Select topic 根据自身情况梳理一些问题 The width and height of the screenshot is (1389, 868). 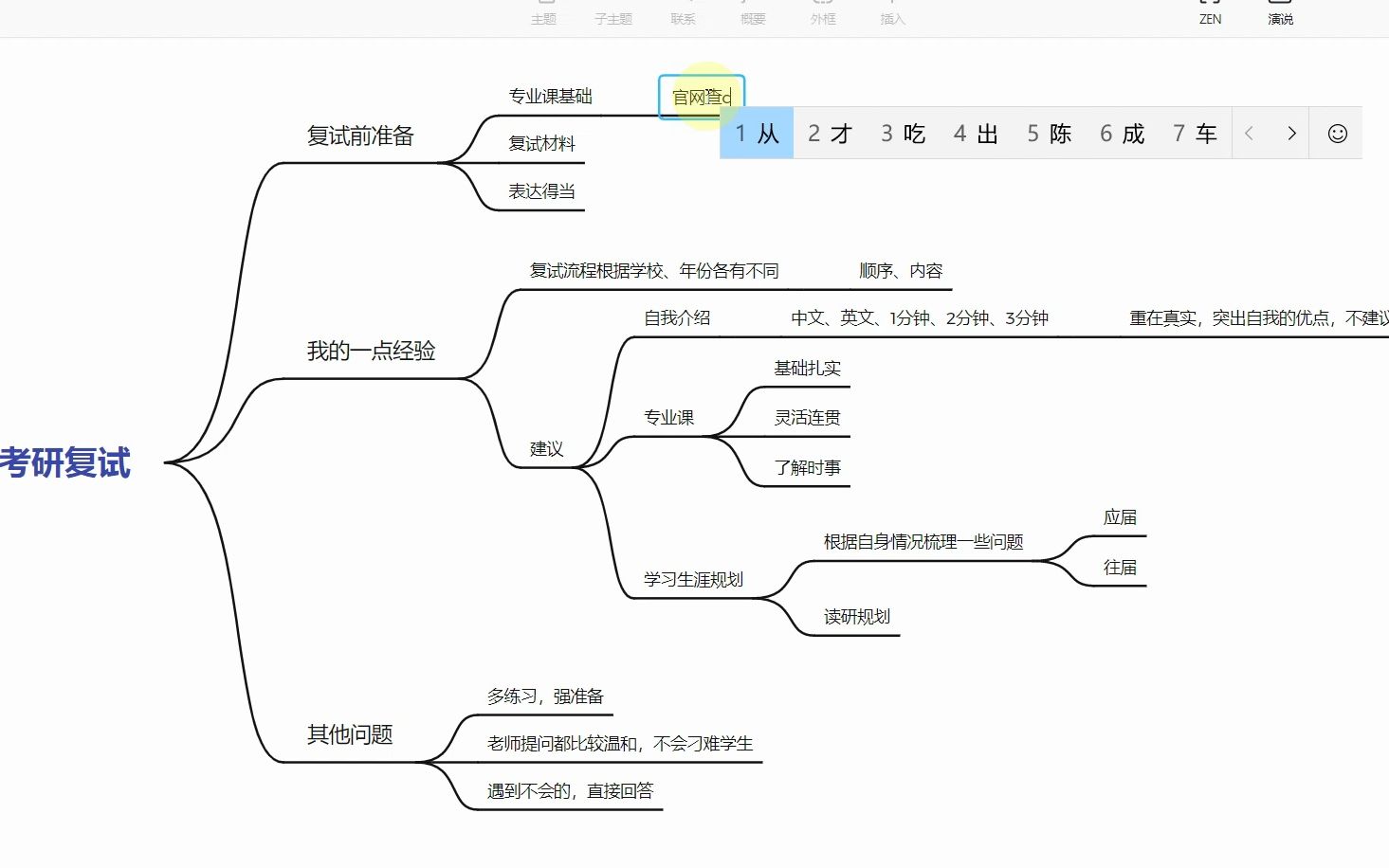[923, 542]
